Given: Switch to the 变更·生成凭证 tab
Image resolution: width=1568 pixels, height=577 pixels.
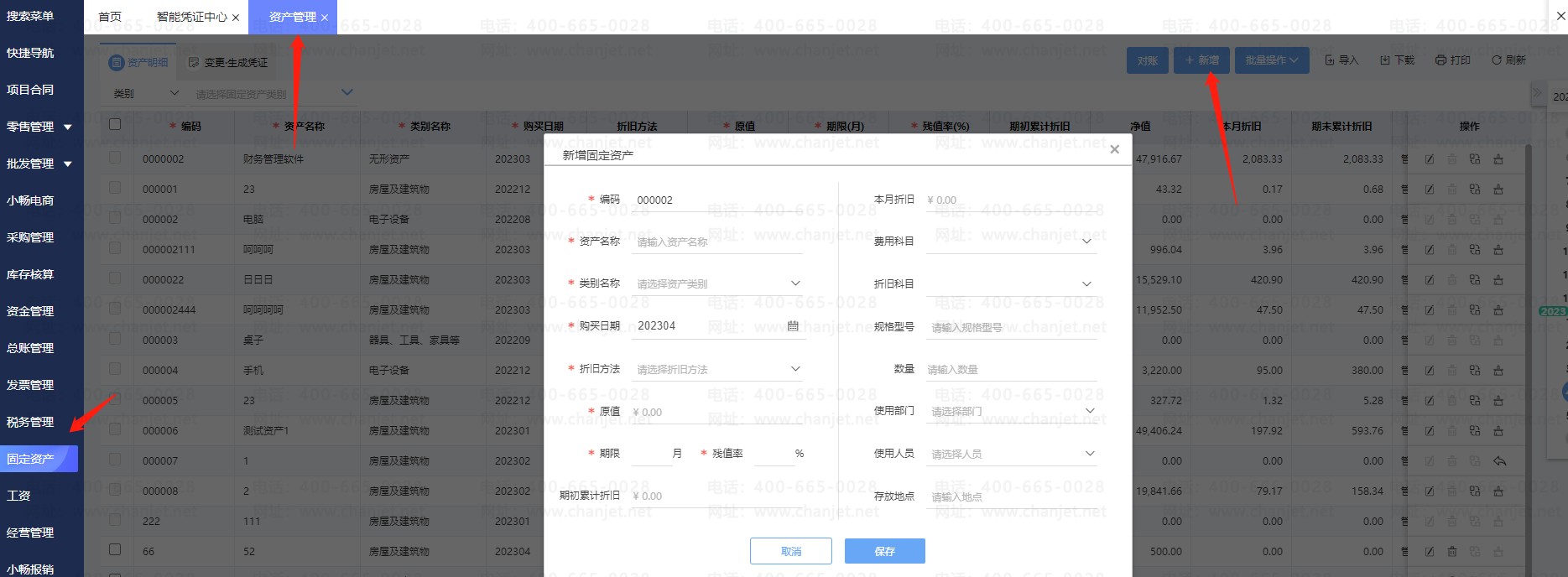Looking at the screenshot, I should coord(228,63).
